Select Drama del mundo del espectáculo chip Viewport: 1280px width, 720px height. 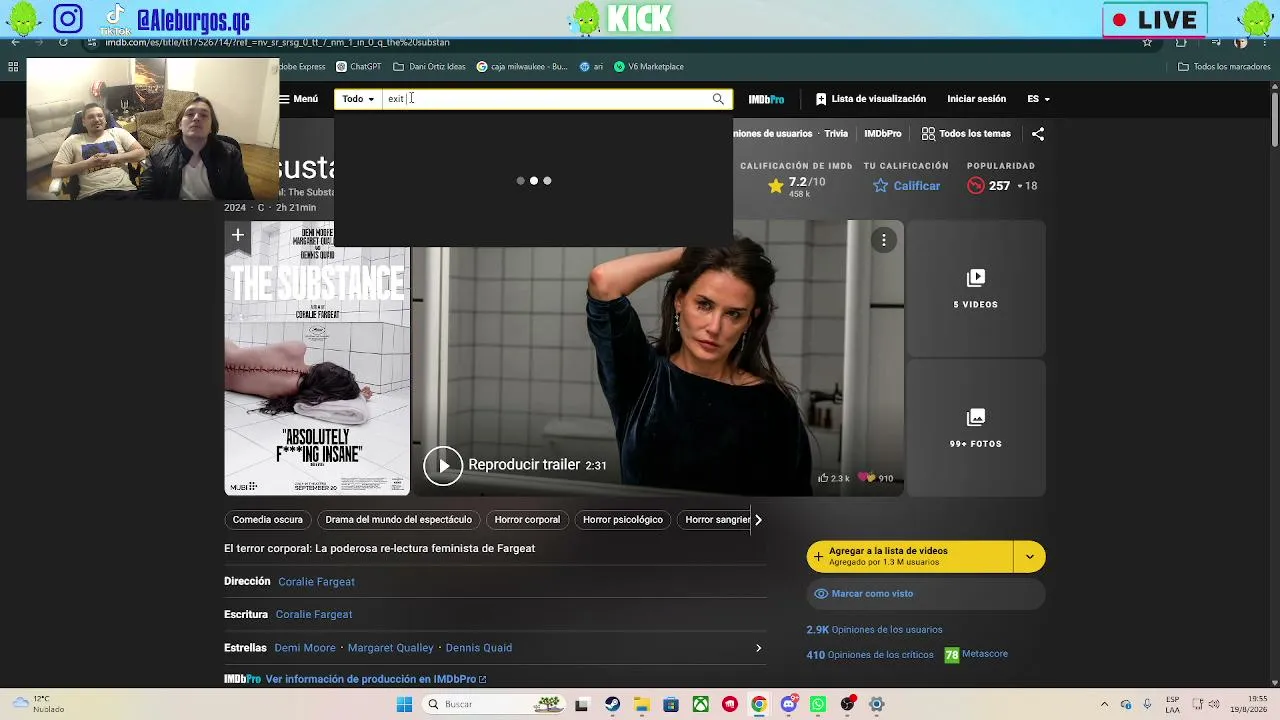coord(398,520)
